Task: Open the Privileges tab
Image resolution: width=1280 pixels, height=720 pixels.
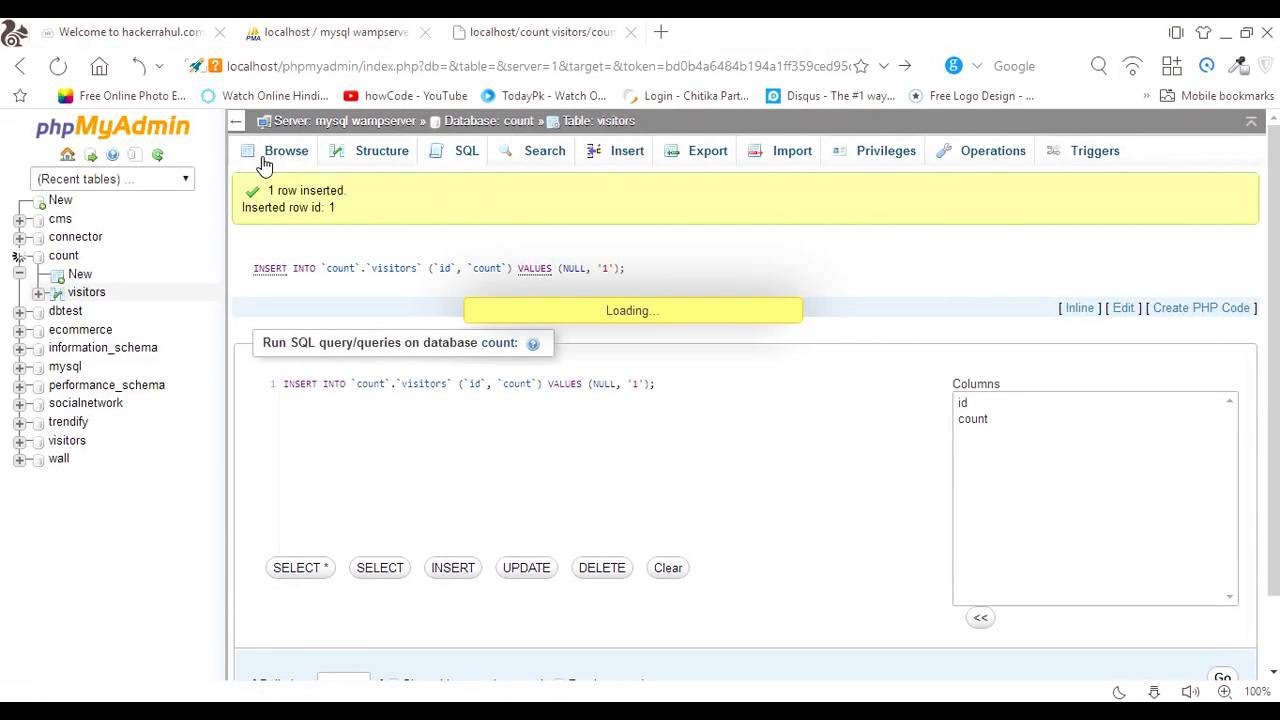Action: pyautogui.click(x=874, y=151)
